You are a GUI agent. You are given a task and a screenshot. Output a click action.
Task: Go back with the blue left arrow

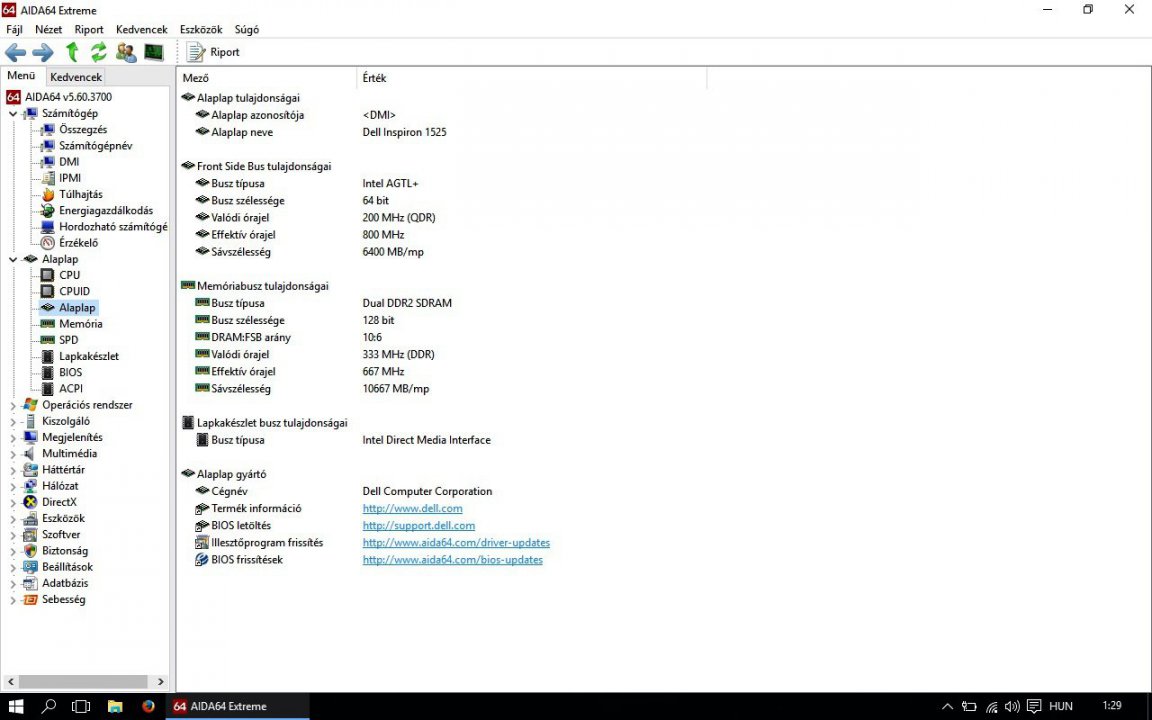pos(15,52)
